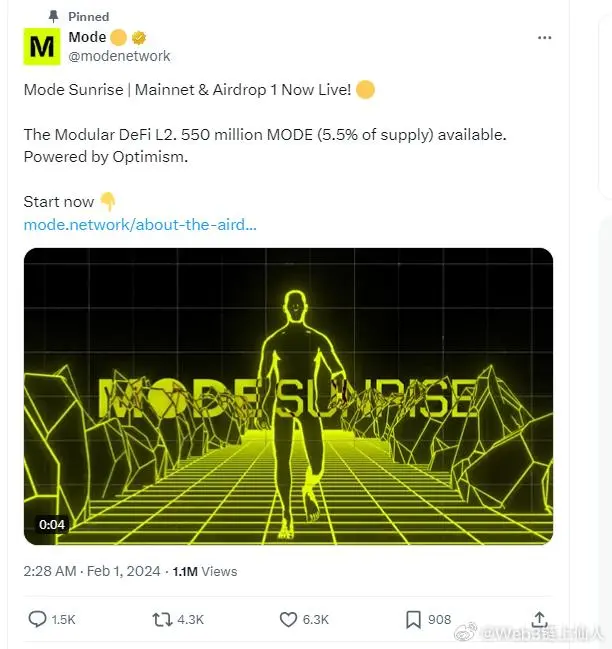This screenshot has height=649, width=612.
Task: Click the gold verified checkmark badge
Action: tap(139, 38)
